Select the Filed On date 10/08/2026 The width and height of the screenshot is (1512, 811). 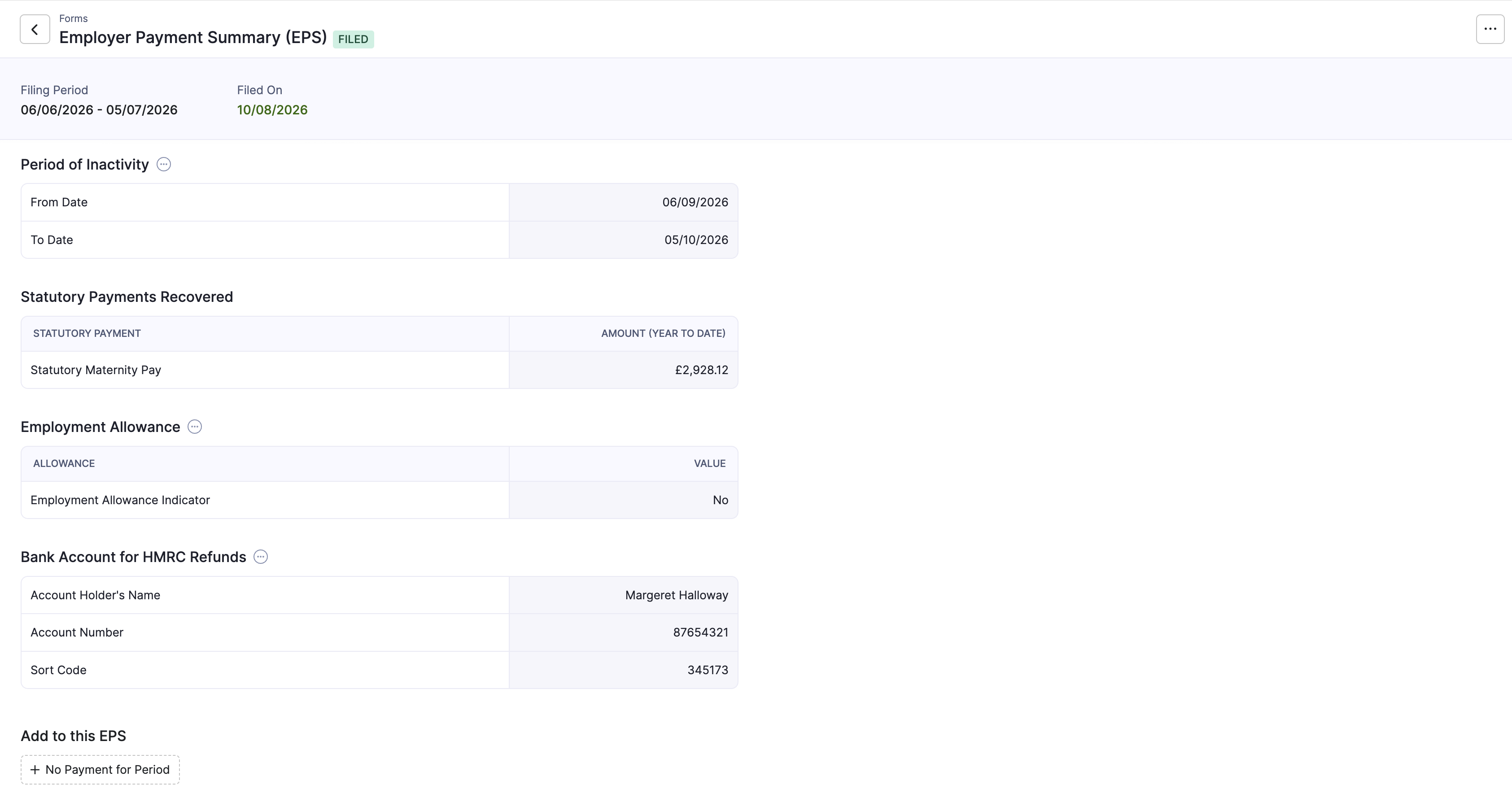tap(272, 110)
